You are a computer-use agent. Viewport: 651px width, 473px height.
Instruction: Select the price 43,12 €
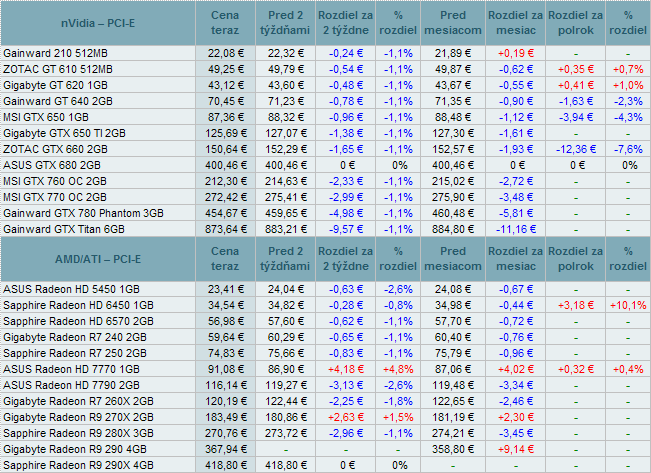point(225,86)
